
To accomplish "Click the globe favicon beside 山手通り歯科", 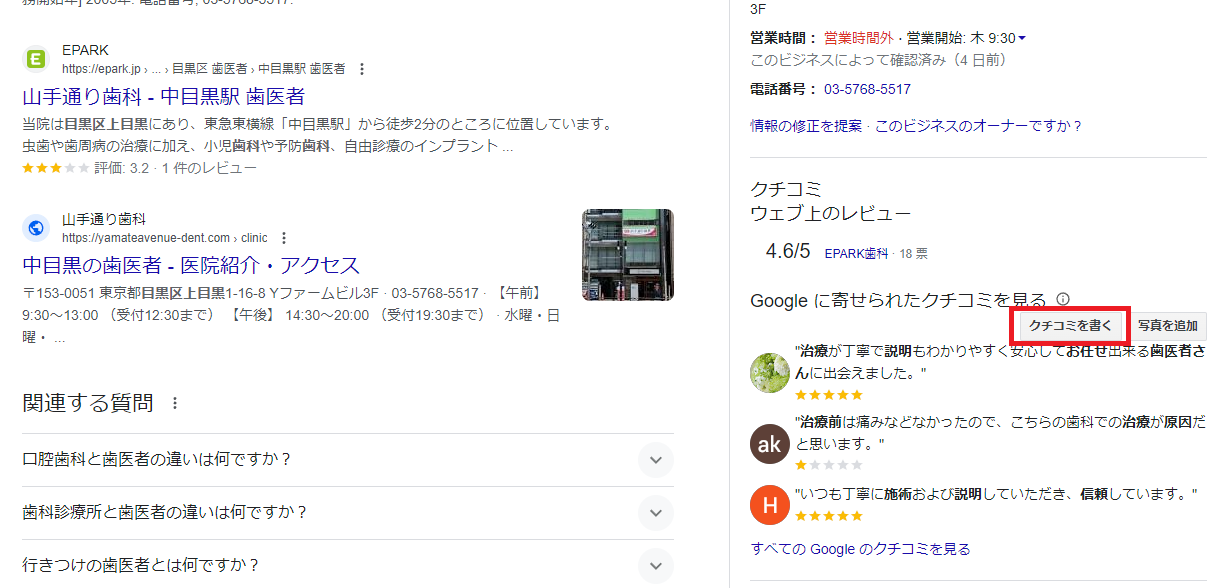I will (x=36, y=227).
